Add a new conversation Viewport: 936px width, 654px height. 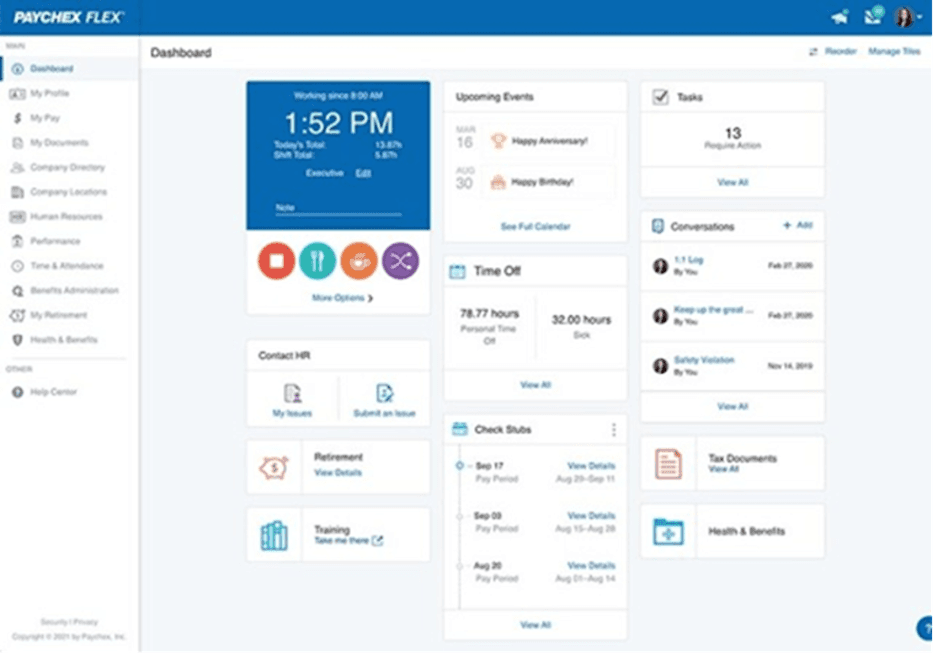pos(798,226)
